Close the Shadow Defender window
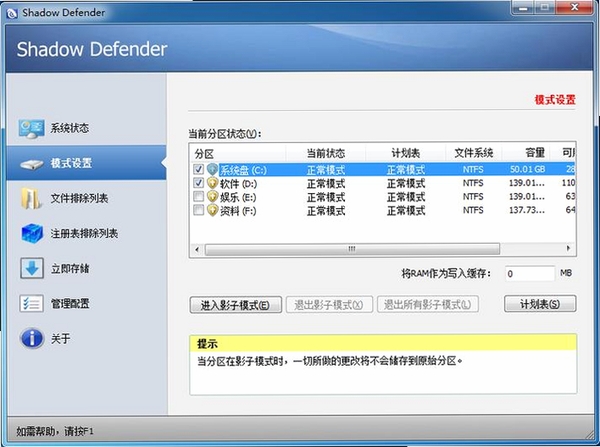 pyautogui.click(x=574, y=7)
